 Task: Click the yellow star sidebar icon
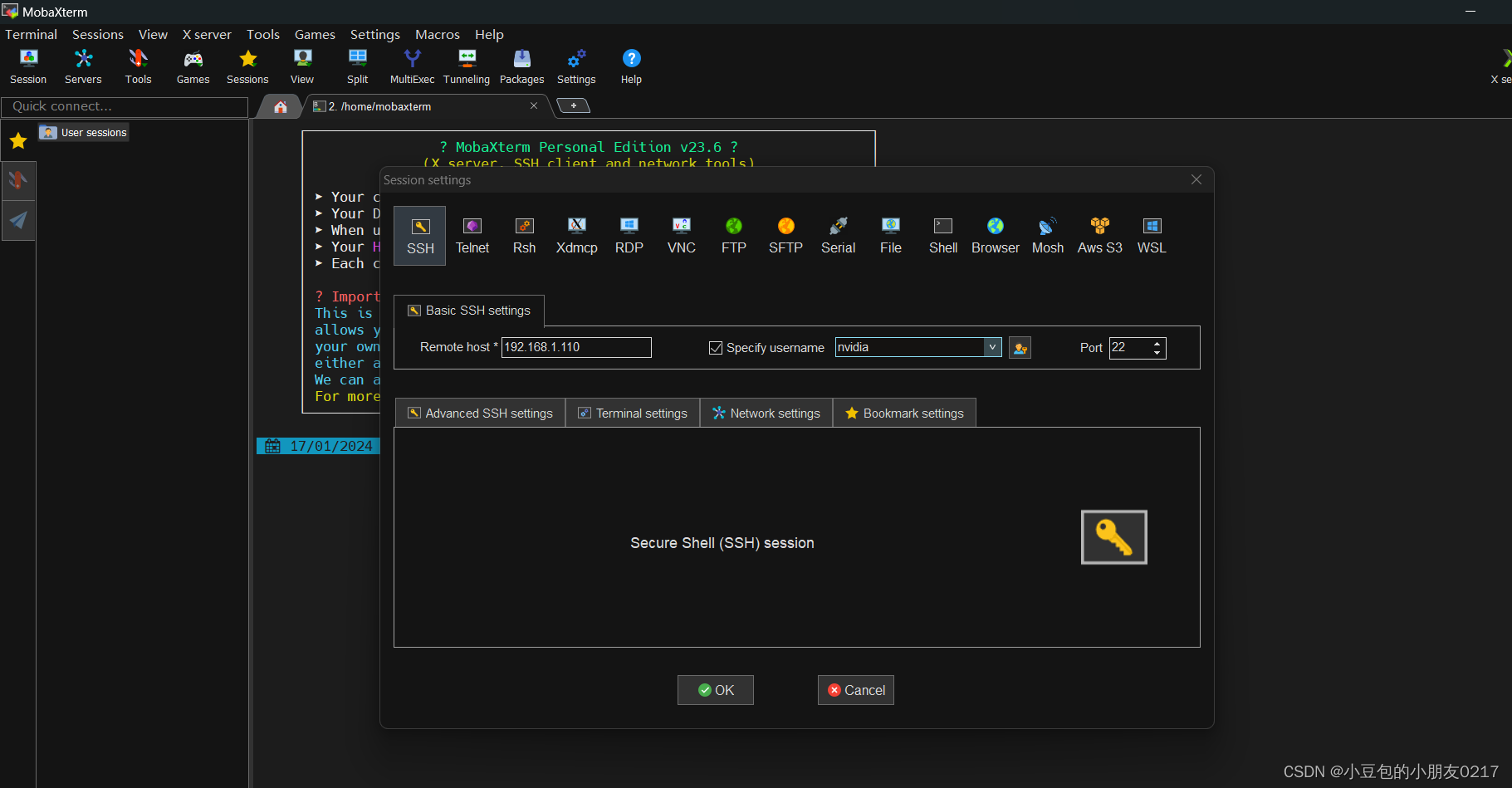pyautogui.click(x=18, y=140)
